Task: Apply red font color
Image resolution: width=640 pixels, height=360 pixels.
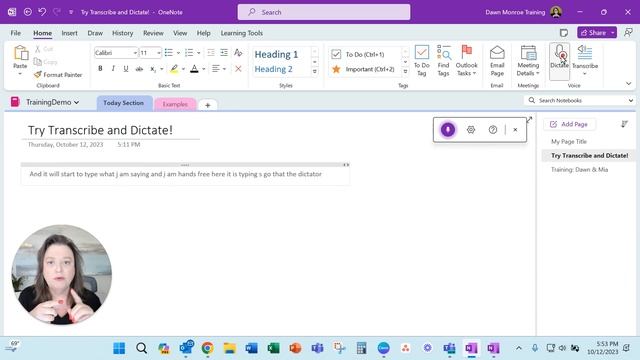Action: click(x=194, y=69)
